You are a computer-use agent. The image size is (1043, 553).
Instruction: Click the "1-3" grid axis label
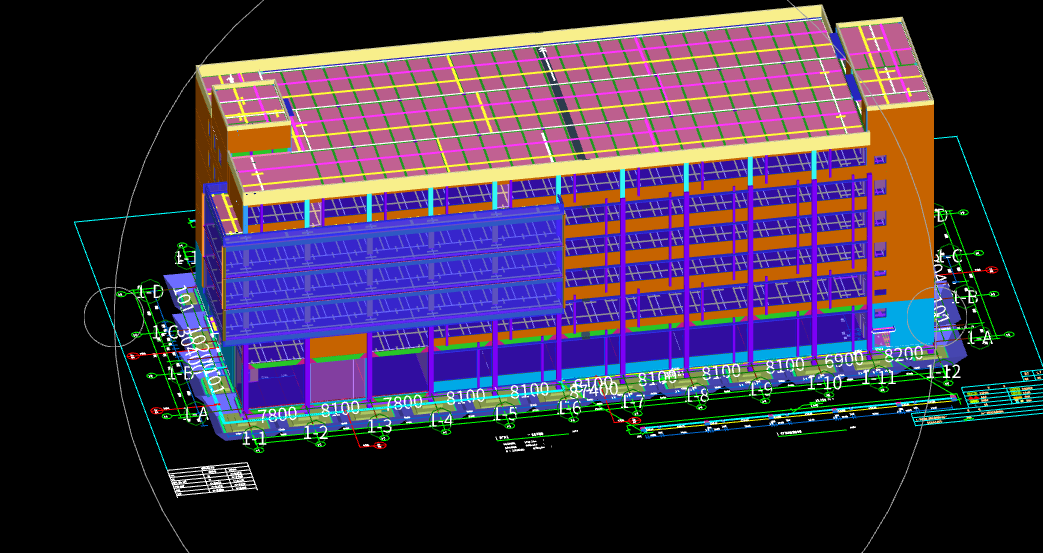tap(379, 427)
